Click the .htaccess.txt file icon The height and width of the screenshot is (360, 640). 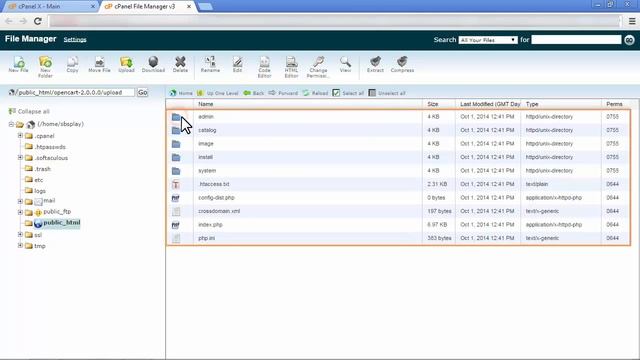(176, 184)
